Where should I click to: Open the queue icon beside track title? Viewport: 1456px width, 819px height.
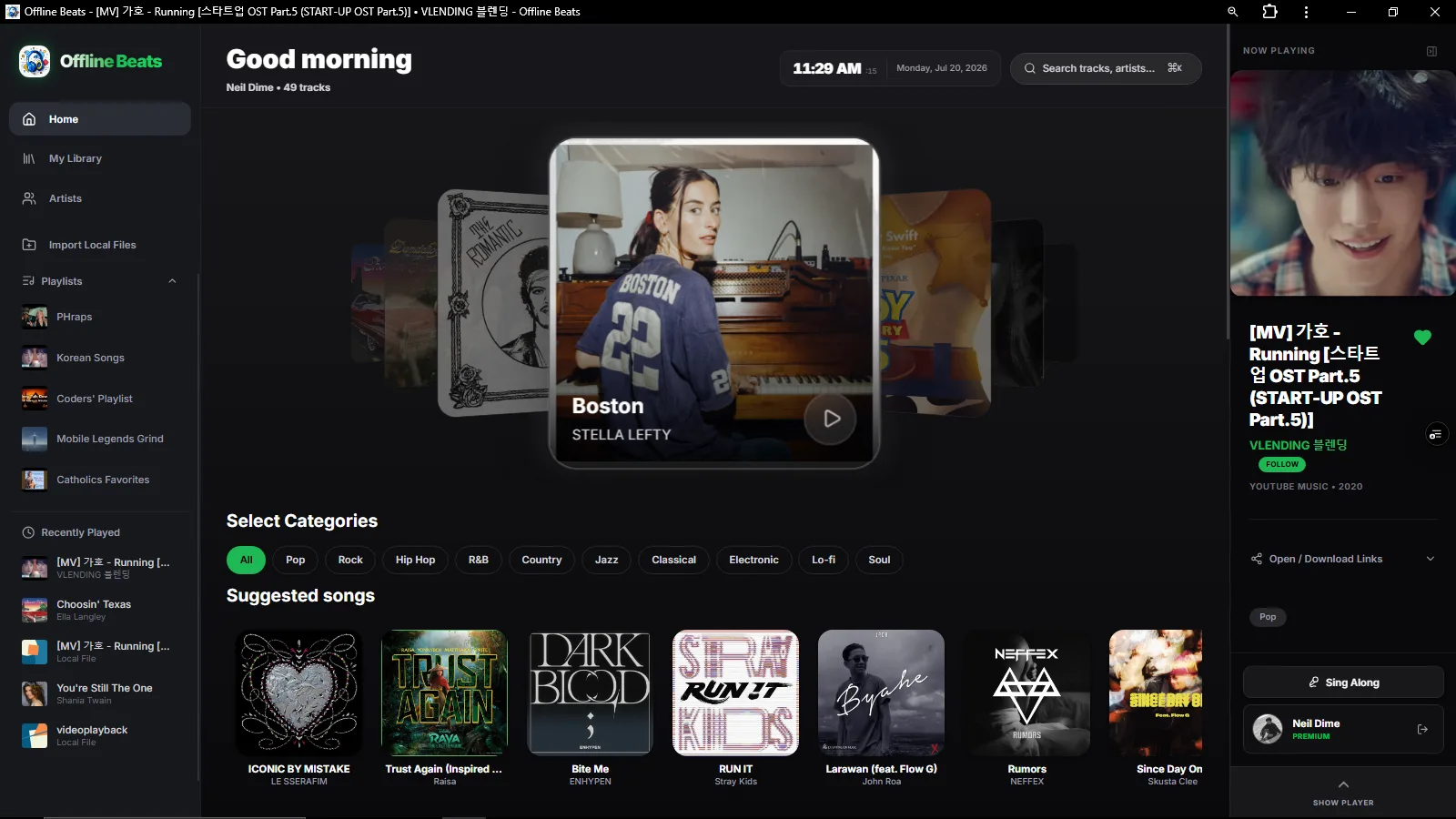pos(1435,434)
